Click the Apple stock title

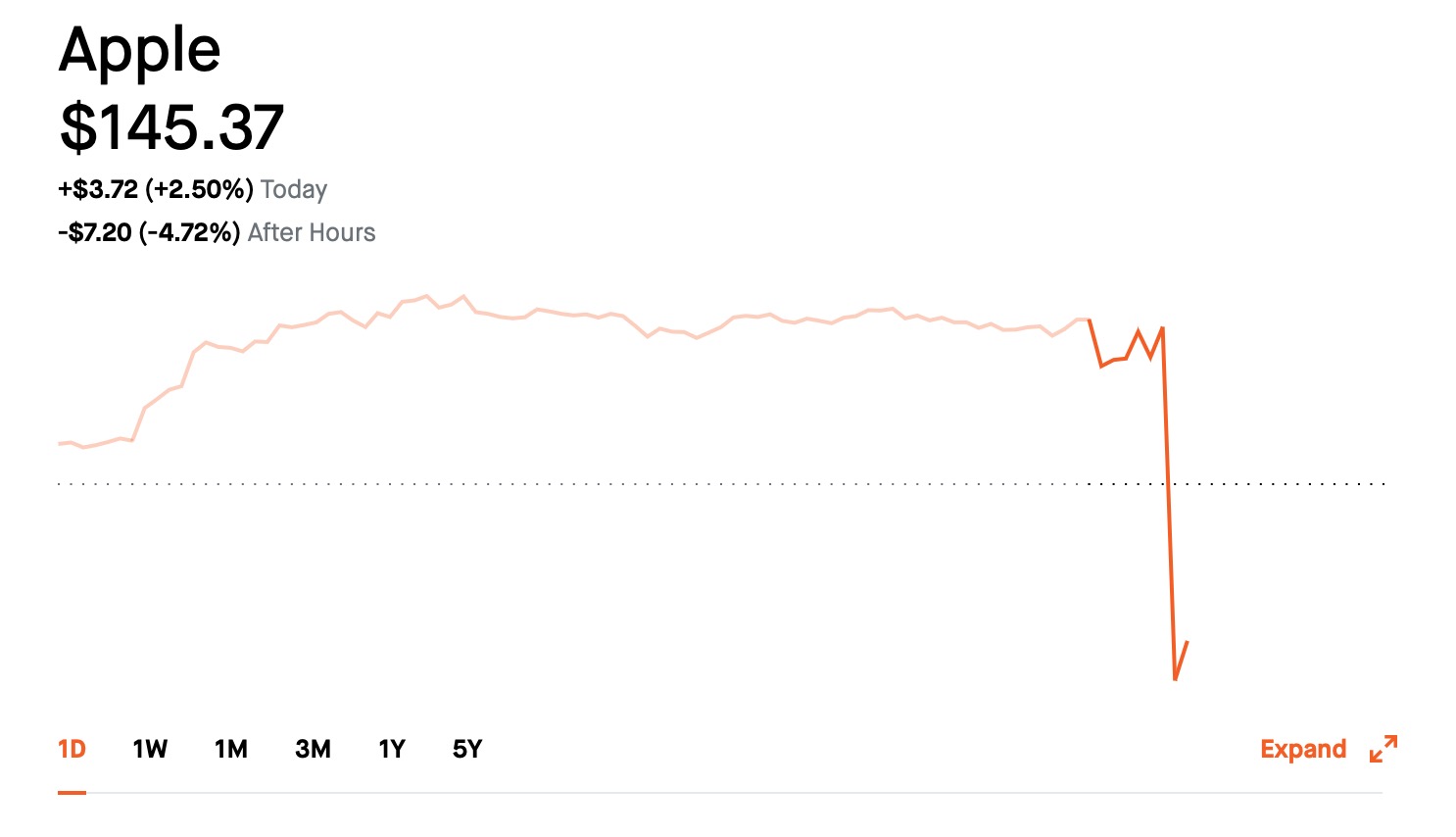(140, 50)
